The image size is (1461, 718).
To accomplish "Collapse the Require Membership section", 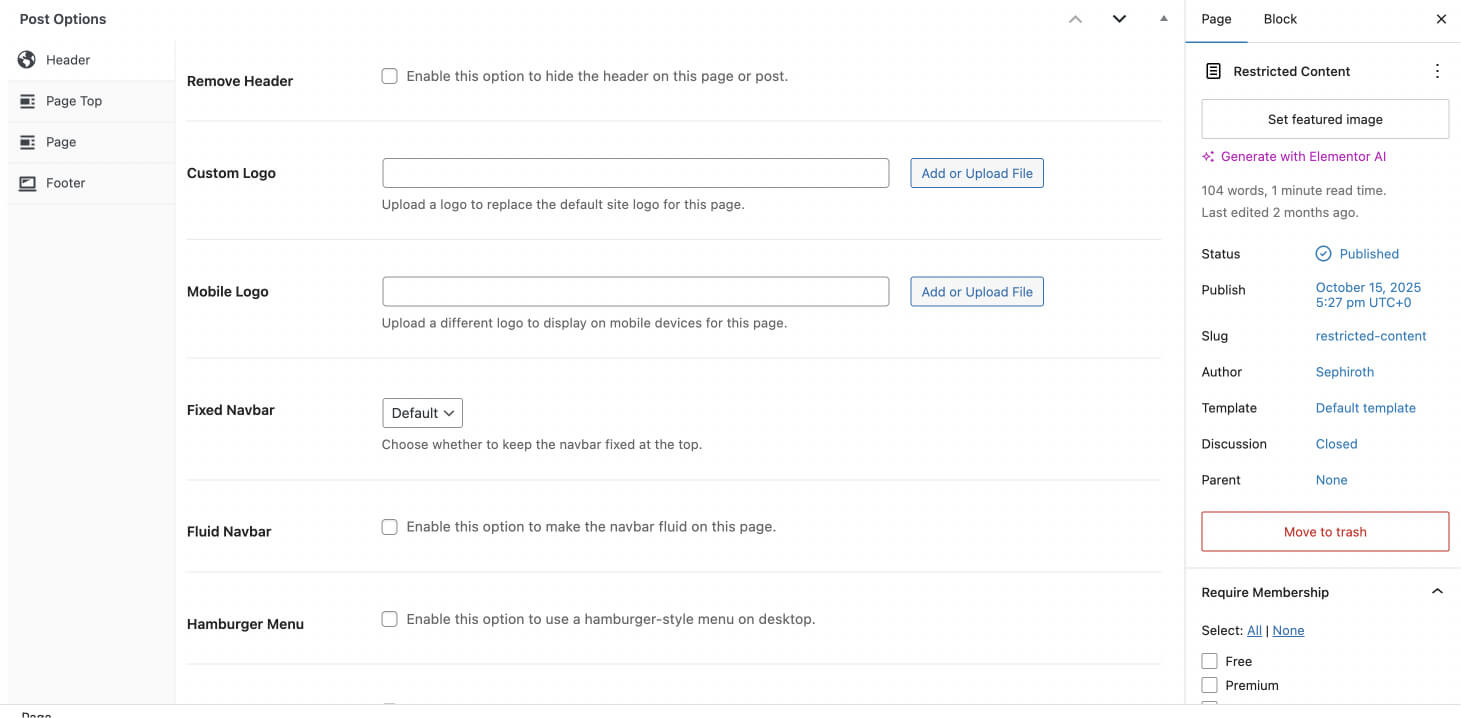I will coord(1437,592).
